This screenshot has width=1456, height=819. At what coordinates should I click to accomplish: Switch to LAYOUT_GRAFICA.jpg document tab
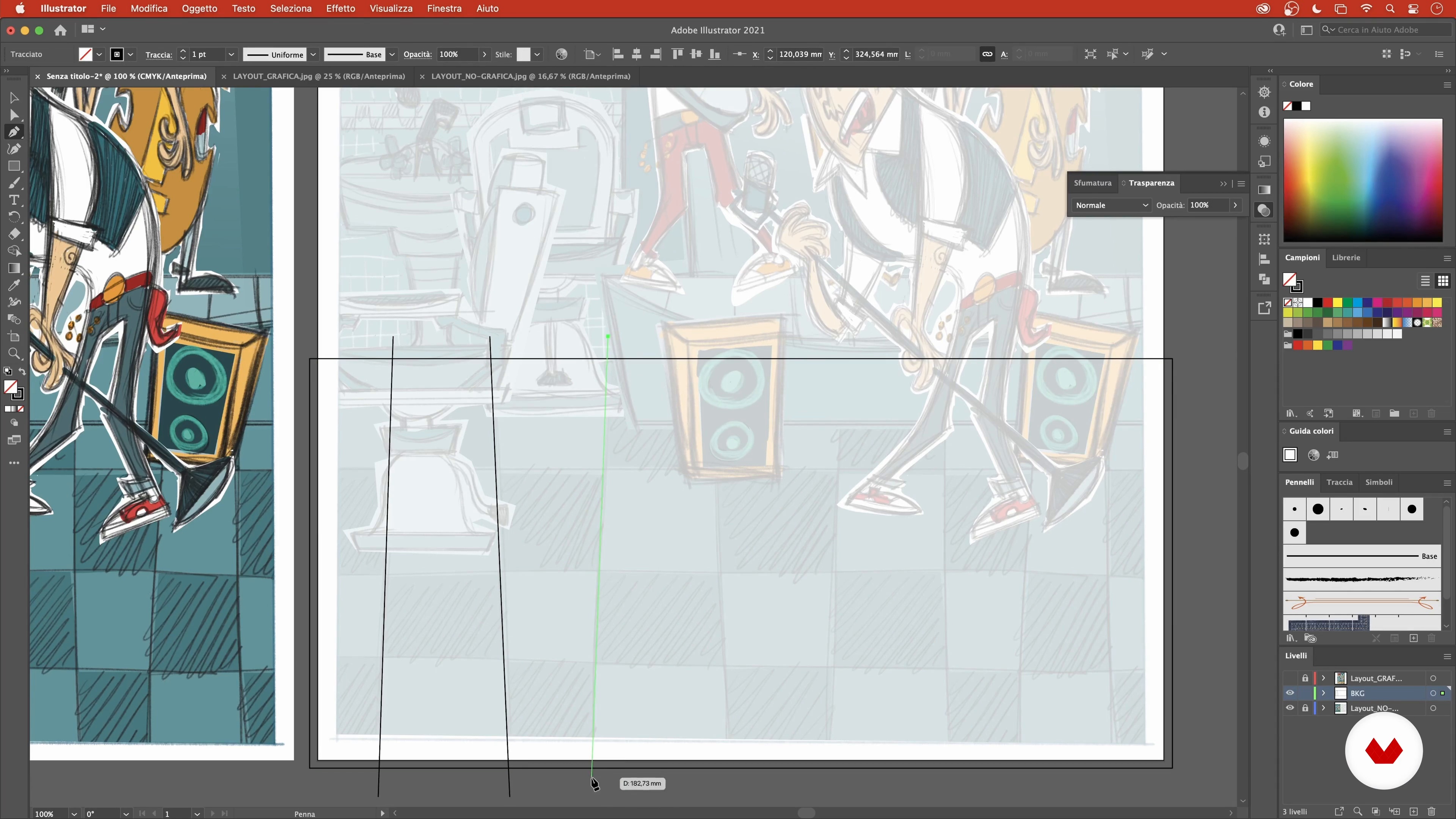pyautogui.click(x=319, y=76)
